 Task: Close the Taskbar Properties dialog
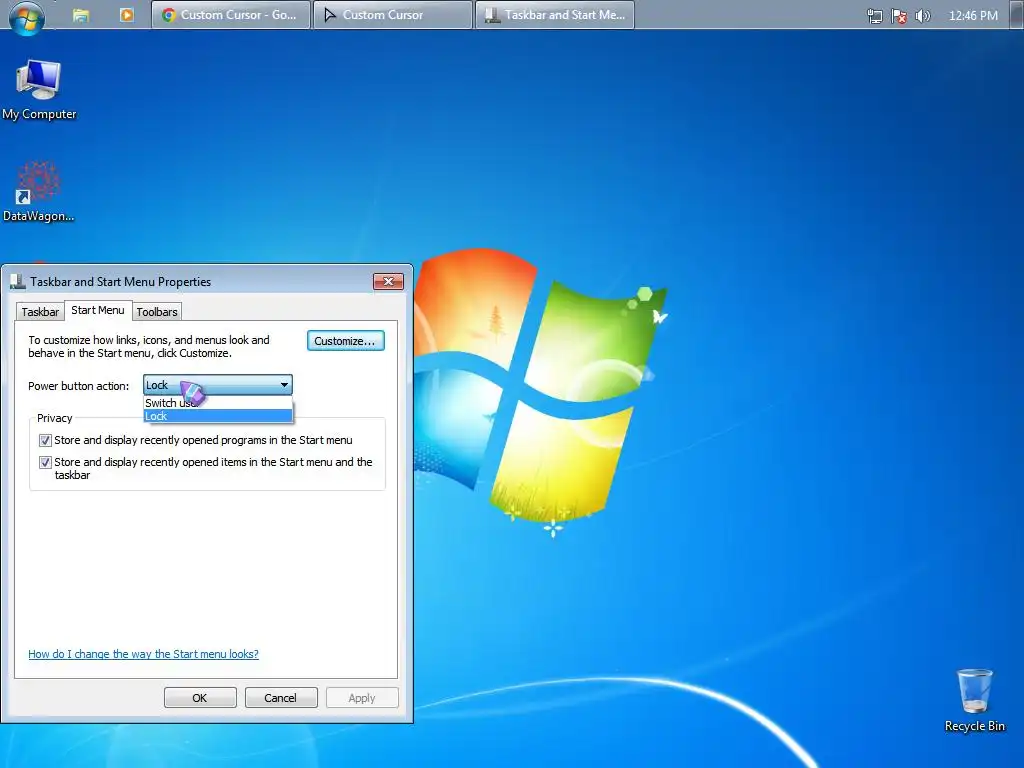(x=389, y=281)
